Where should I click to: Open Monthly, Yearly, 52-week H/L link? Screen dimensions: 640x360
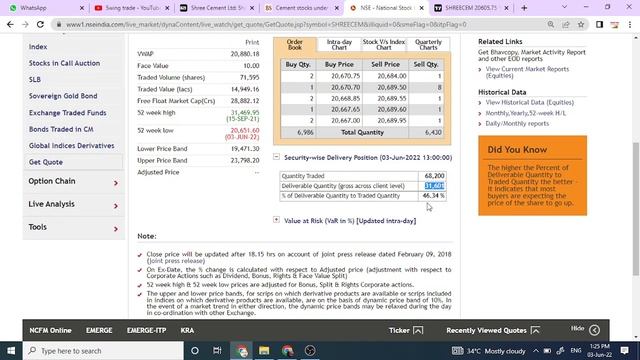526,113
